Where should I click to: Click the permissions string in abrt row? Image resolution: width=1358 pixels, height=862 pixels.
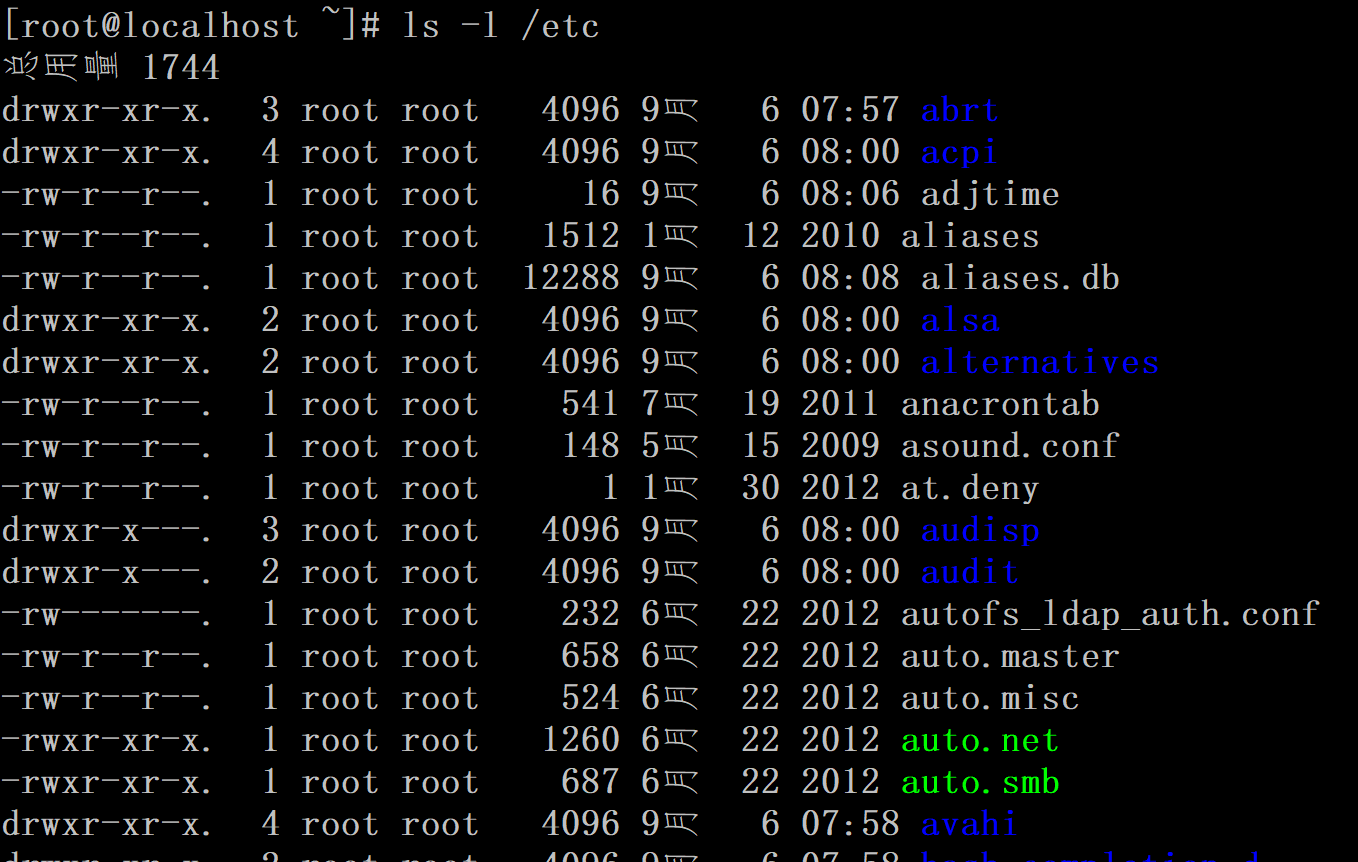click(108, 110)
